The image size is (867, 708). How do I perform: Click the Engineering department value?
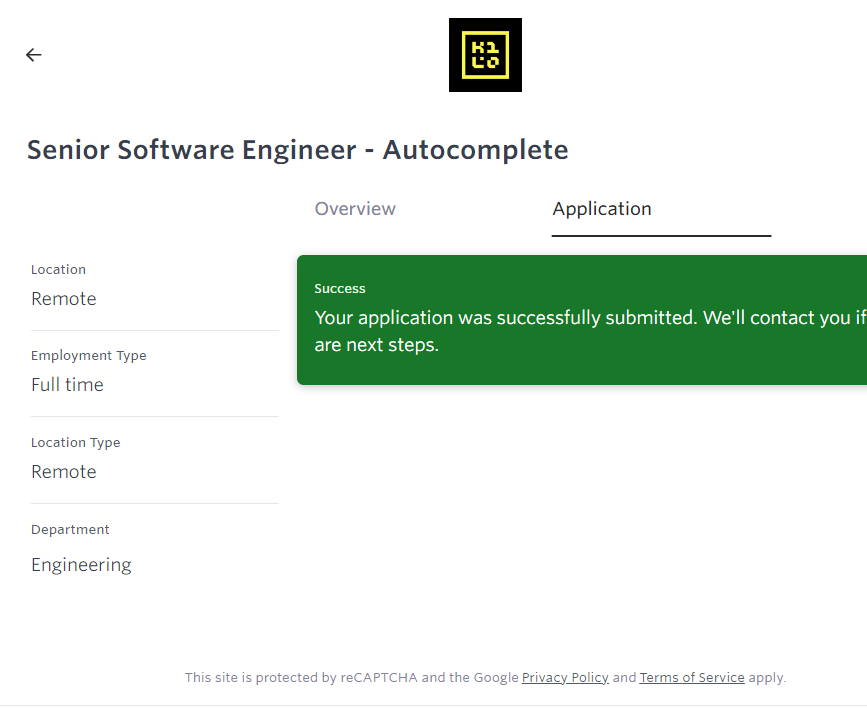pyautogui.click(x=81, y=565)
